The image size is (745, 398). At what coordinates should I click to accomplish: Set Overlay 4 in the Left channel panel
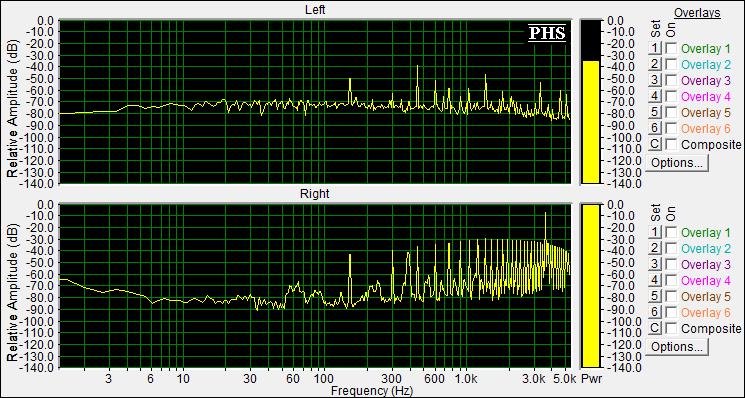click(655, 96)
